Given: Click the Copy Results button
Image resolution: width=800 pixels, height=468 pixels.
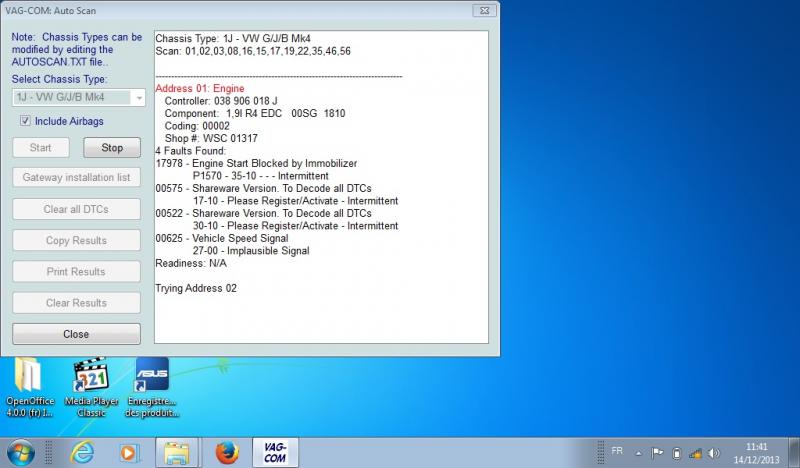Looking at the screenshot, I should click(x=77, y=240).
